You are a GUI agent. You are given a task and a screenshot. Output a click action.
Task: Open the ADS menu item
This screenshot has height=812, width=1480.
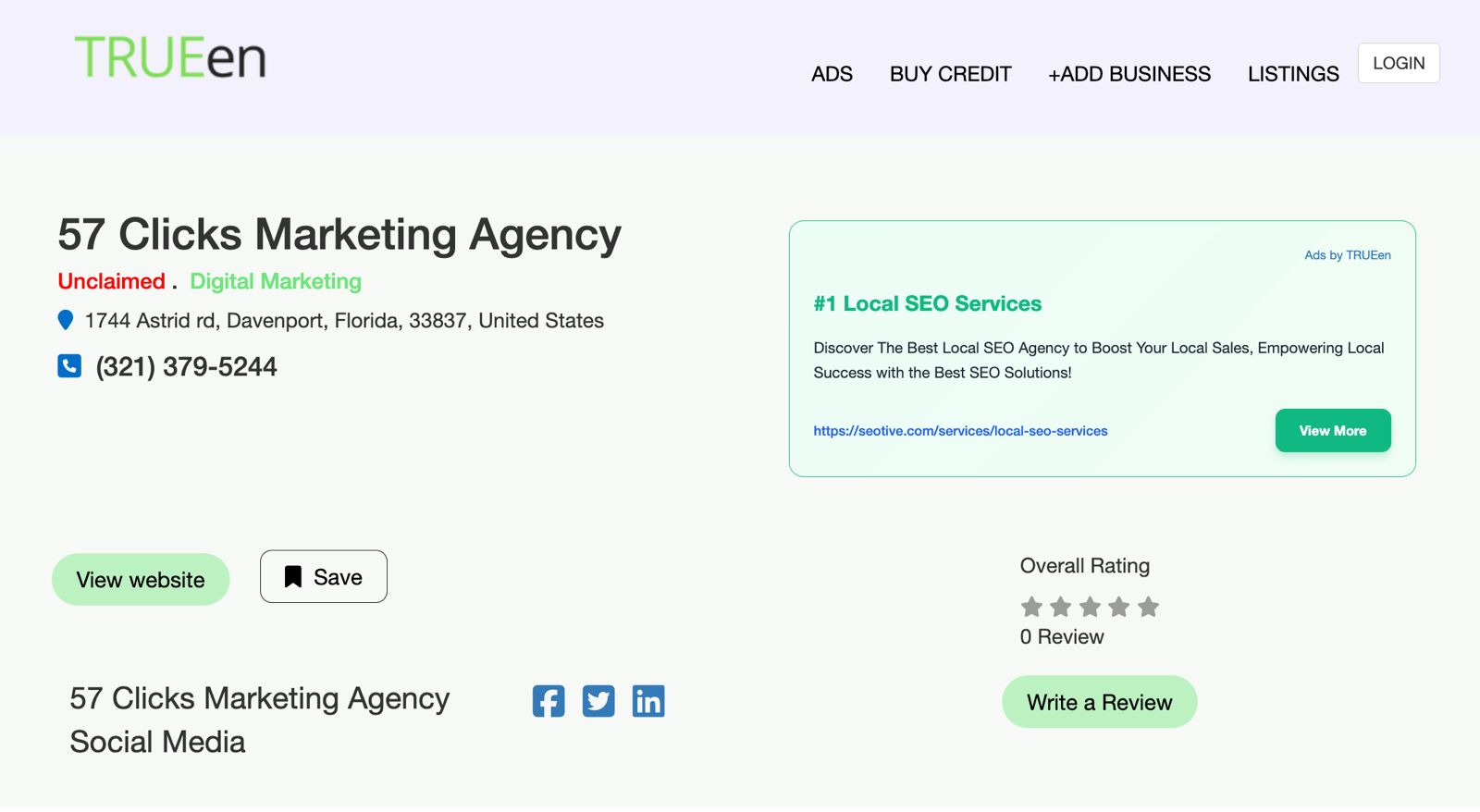(x=832, y=74)
